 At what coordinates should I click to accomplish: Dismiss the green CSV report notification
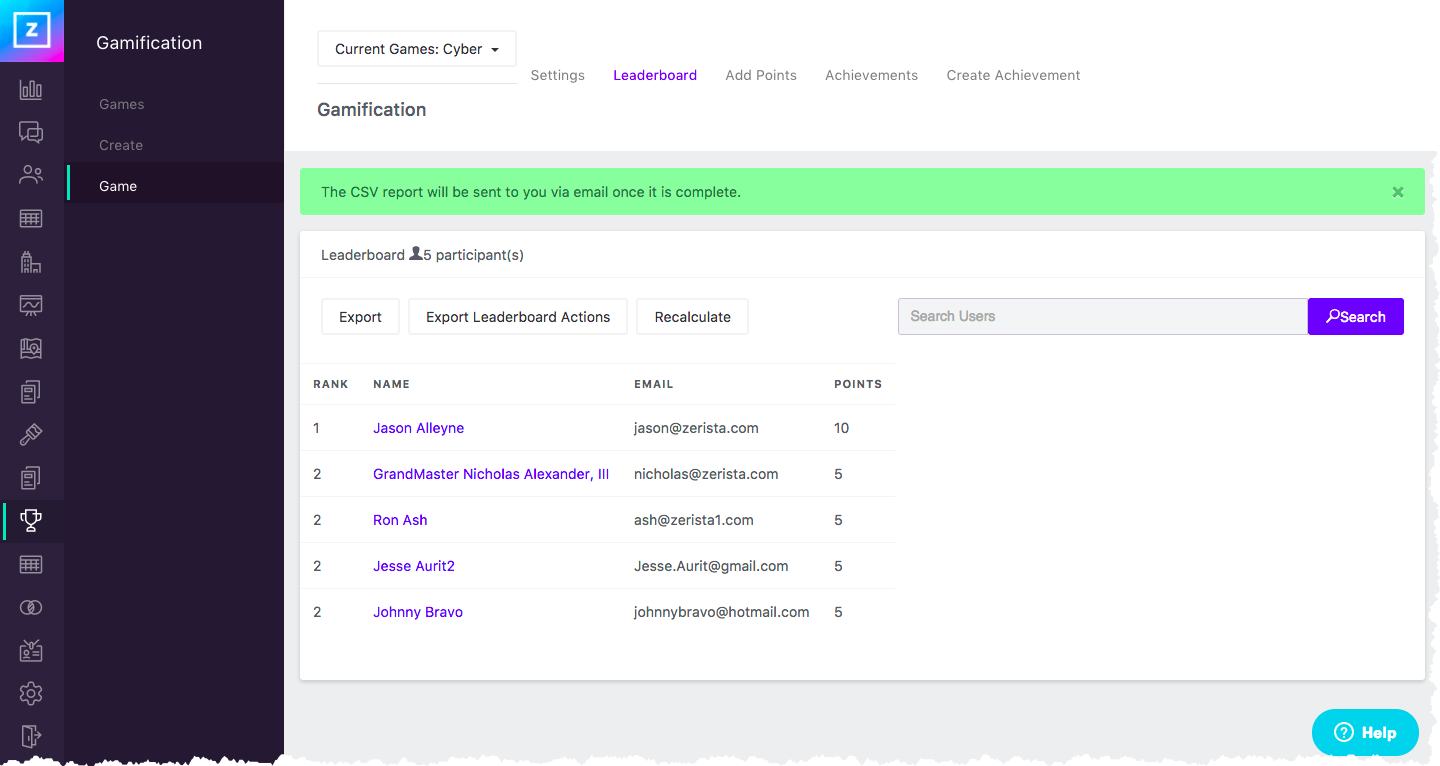[x=1398, y=192]
